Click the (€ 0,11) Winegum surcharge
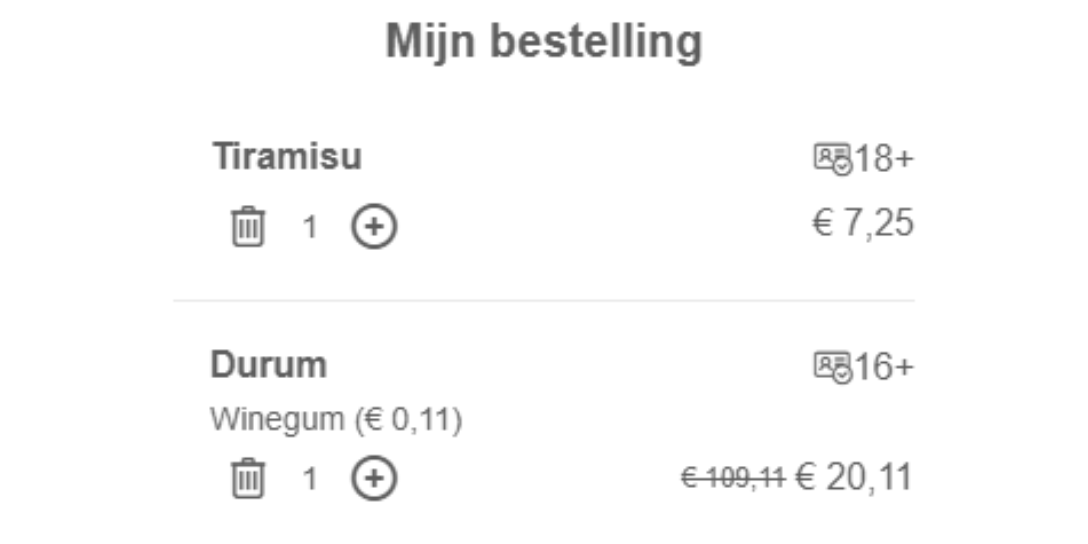The width and height of the screenshot is (1088, 544). pos(406,421)
